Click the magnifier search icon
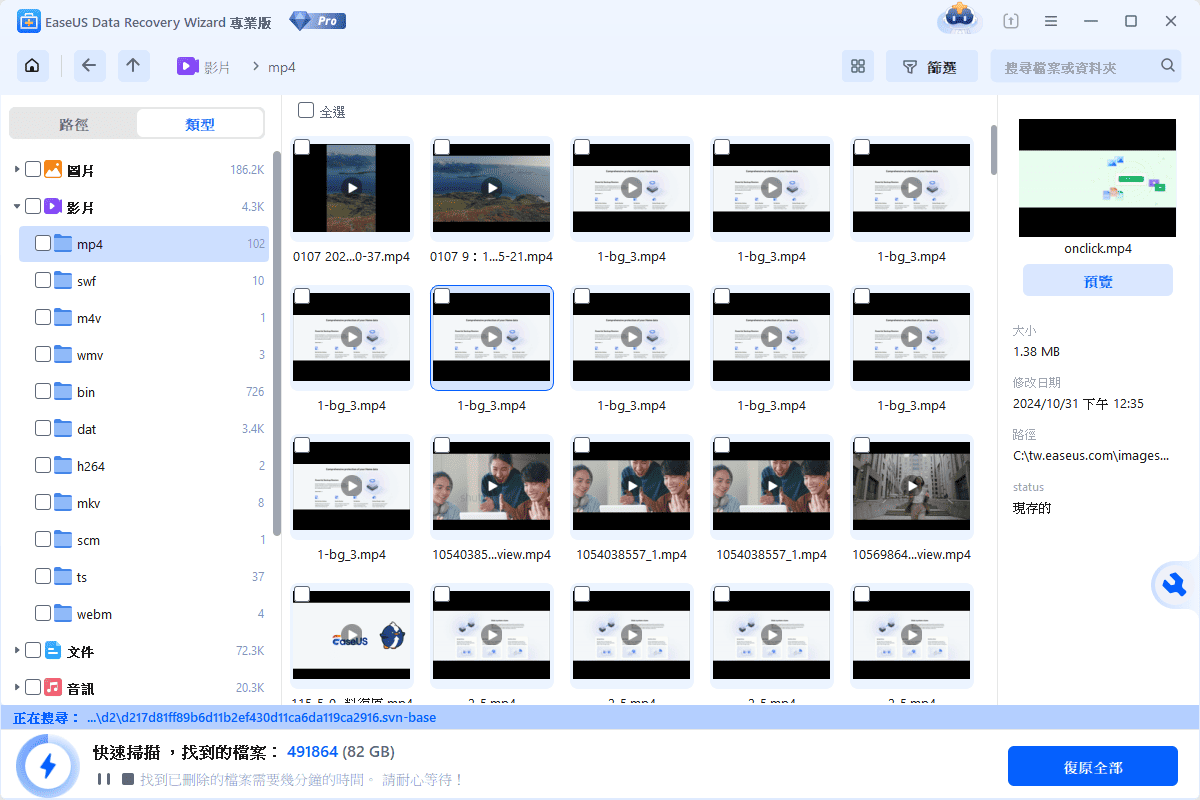Viewport: 1200px width, 800px height. [x=1168, y=66]
